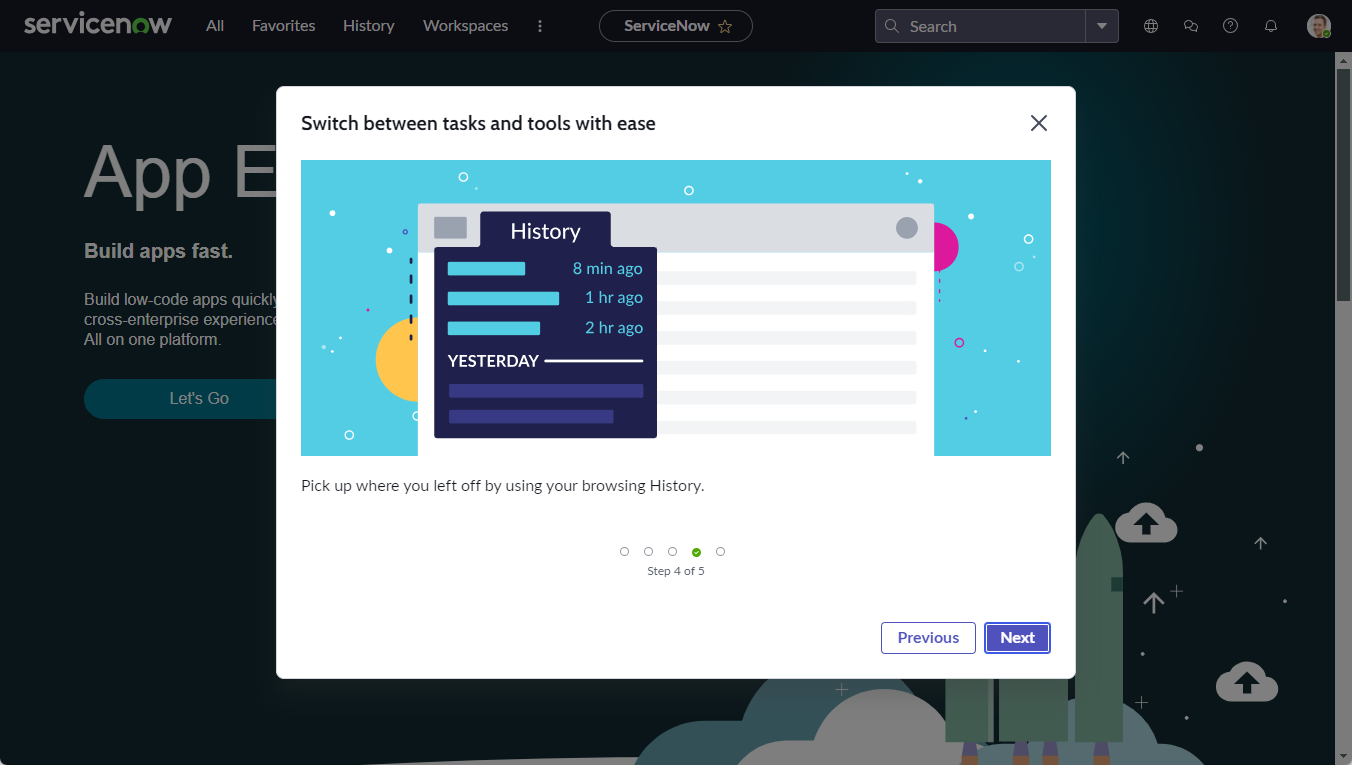Click the History illustration image
Screen dimensions: 1352x765
[676, 308]
